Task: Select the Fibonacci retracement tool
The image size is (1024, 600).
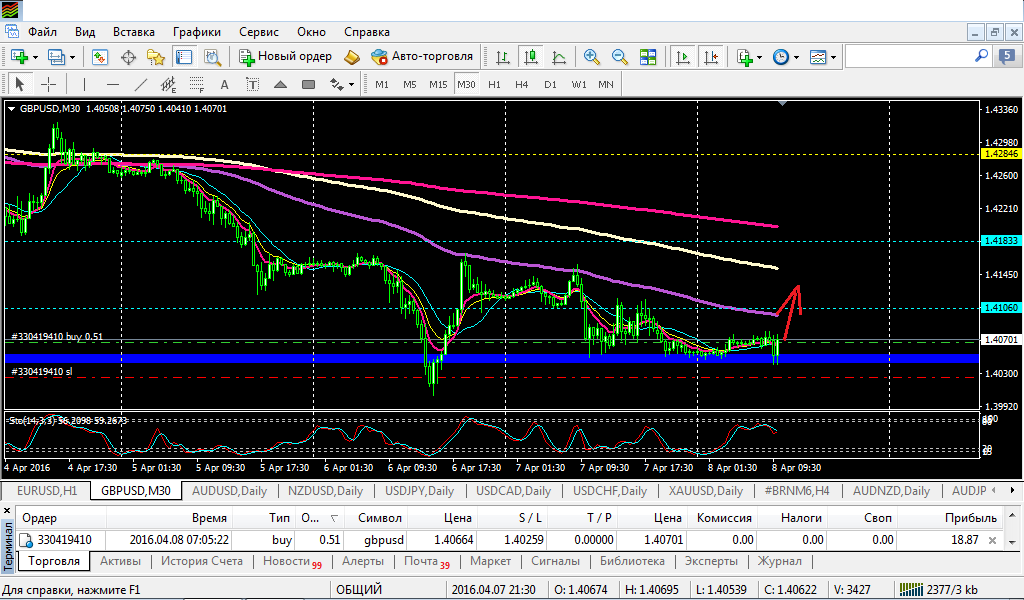Action: 197,84
